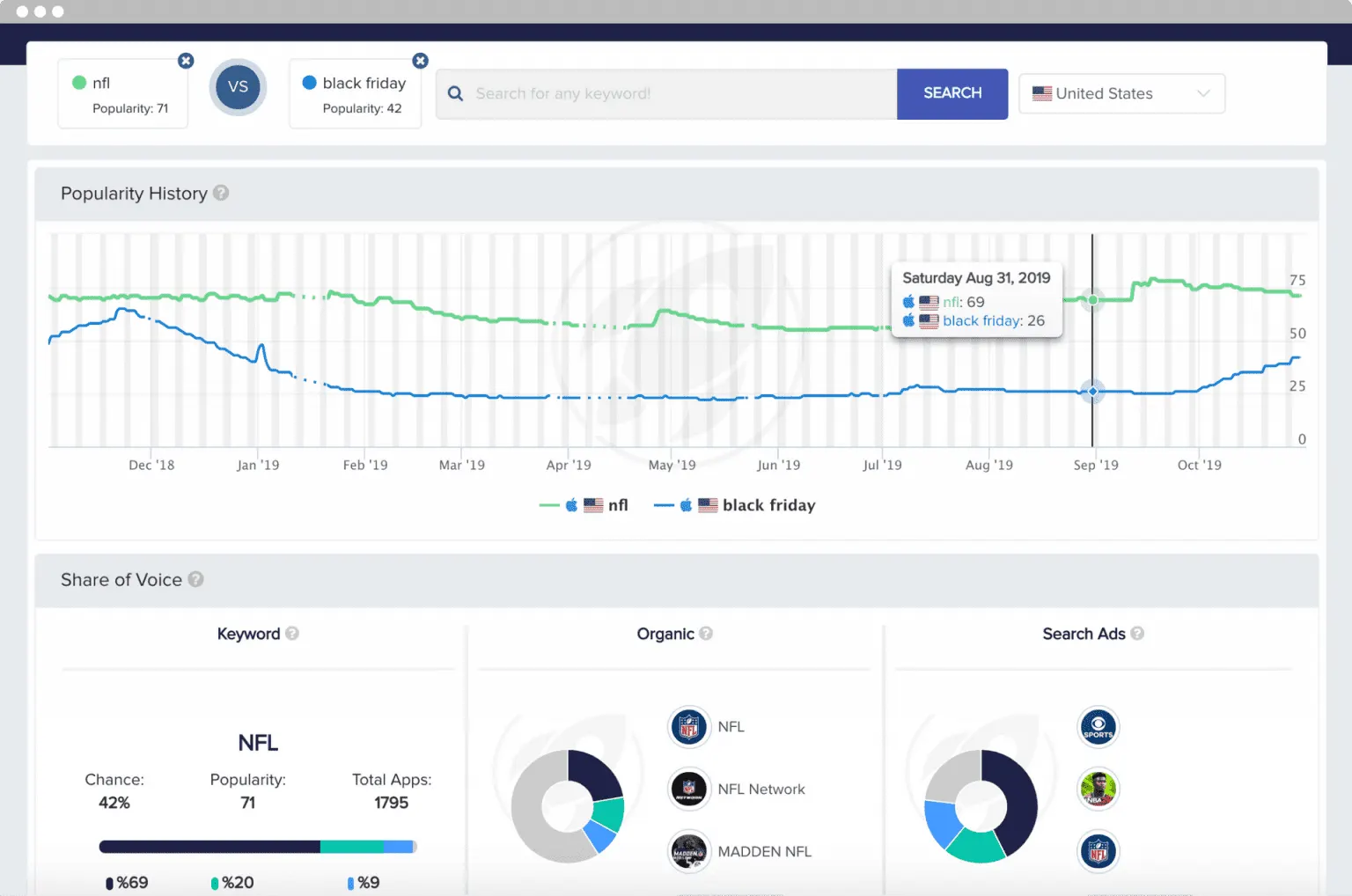Image resolution: width=1352 pixels, height=896 pixels.
Task: Click the %9 share legend
Action: click(x=364, y=883)
